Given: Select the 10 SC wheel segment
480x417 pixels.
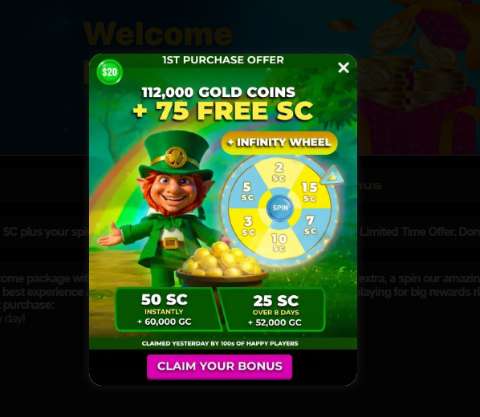Looking at the screenshot, I should pos(279,243).
